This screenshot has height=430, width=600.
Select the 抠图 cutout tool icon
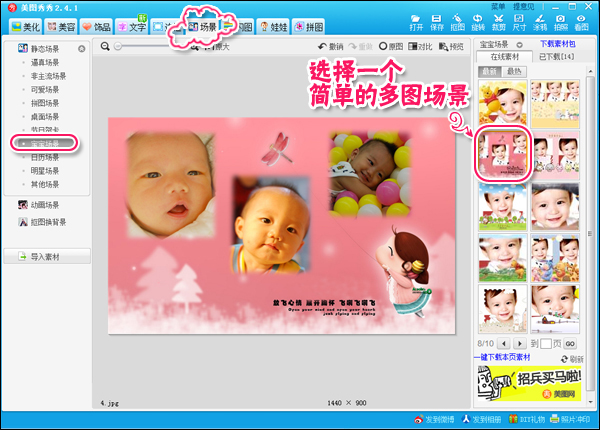[457, 23]
